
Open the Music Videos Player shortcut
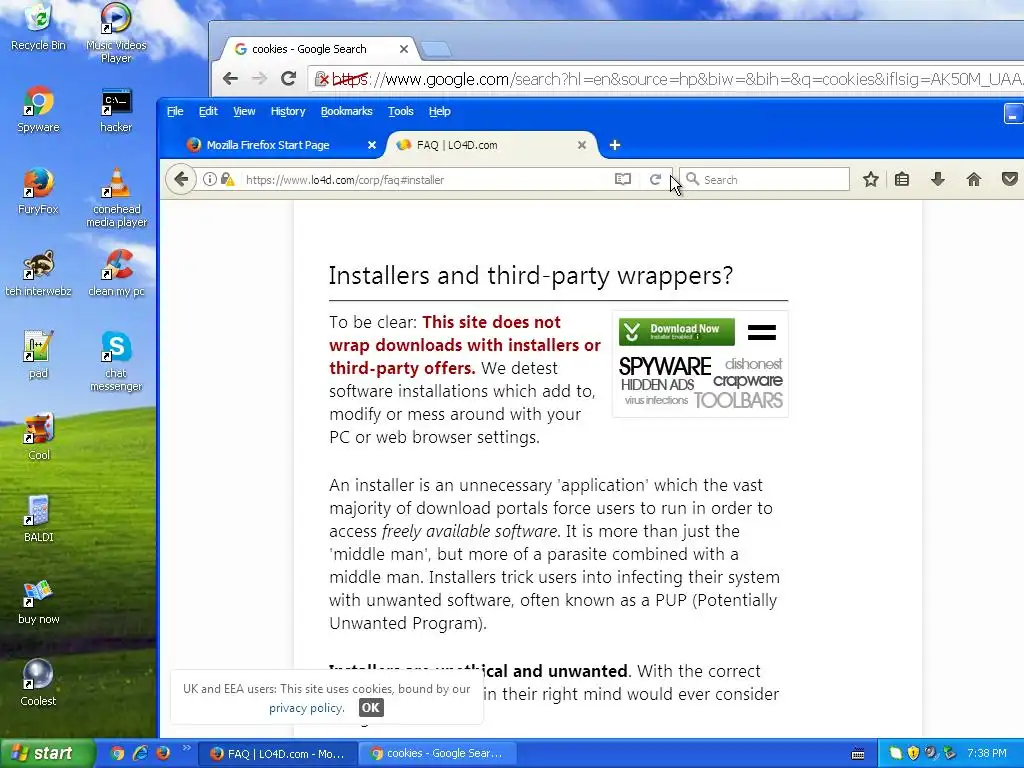pyautogui.click(x=116, y=33)
